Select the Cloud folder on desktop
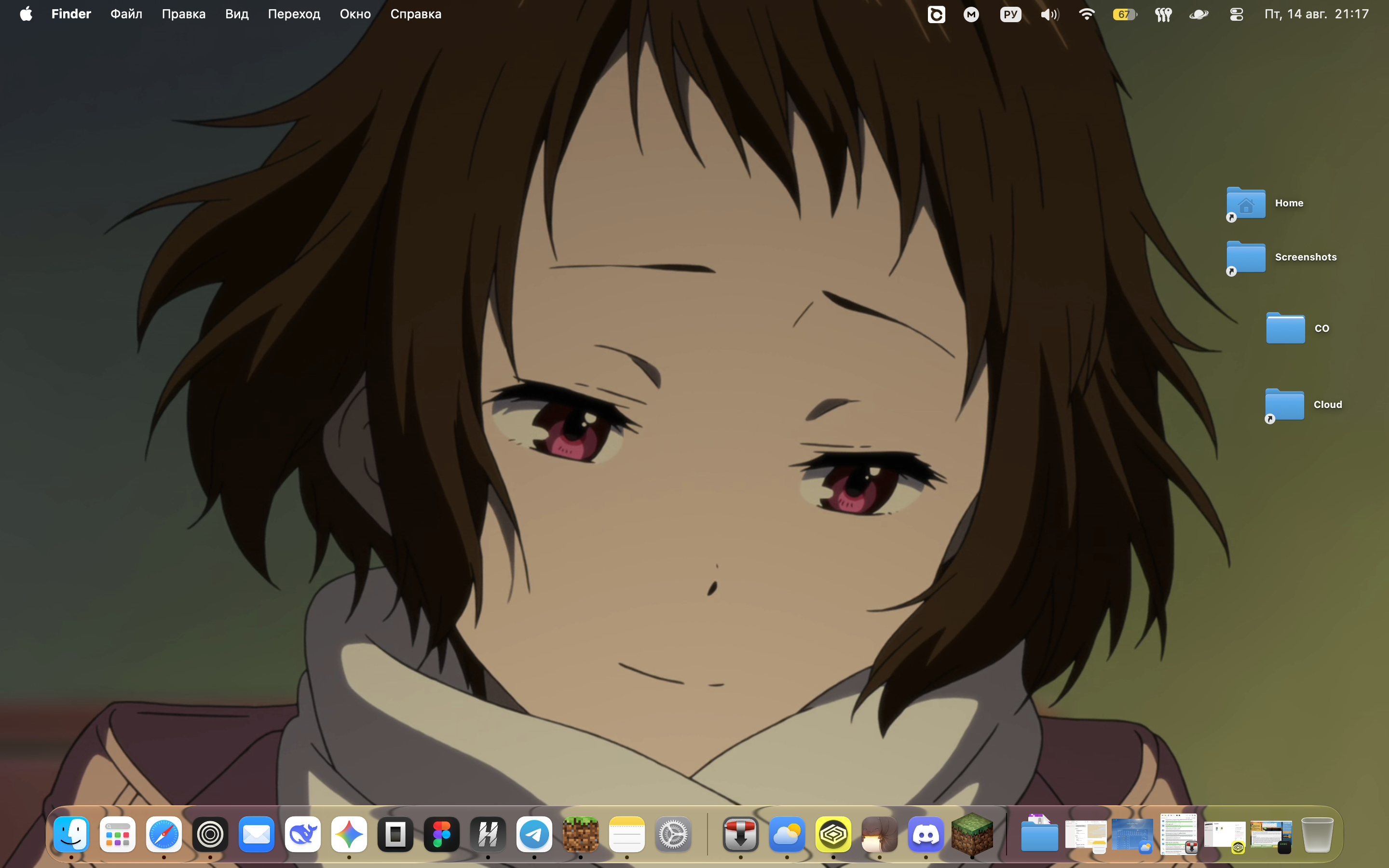1389x868 pixels. click(x=1284, y=405)
